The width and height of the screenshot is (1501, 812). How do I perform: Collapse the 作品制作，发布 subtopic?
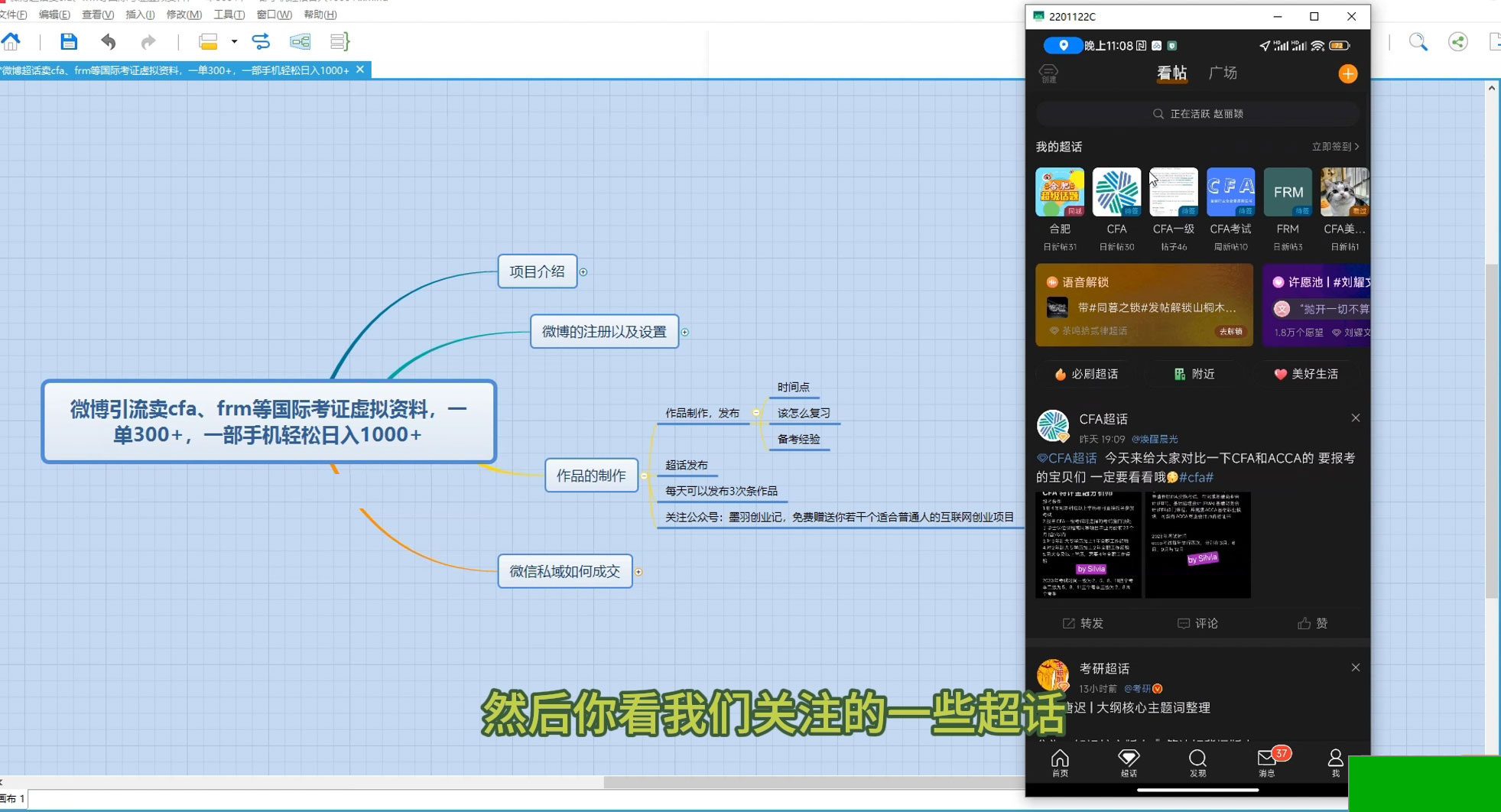point(756,413)
